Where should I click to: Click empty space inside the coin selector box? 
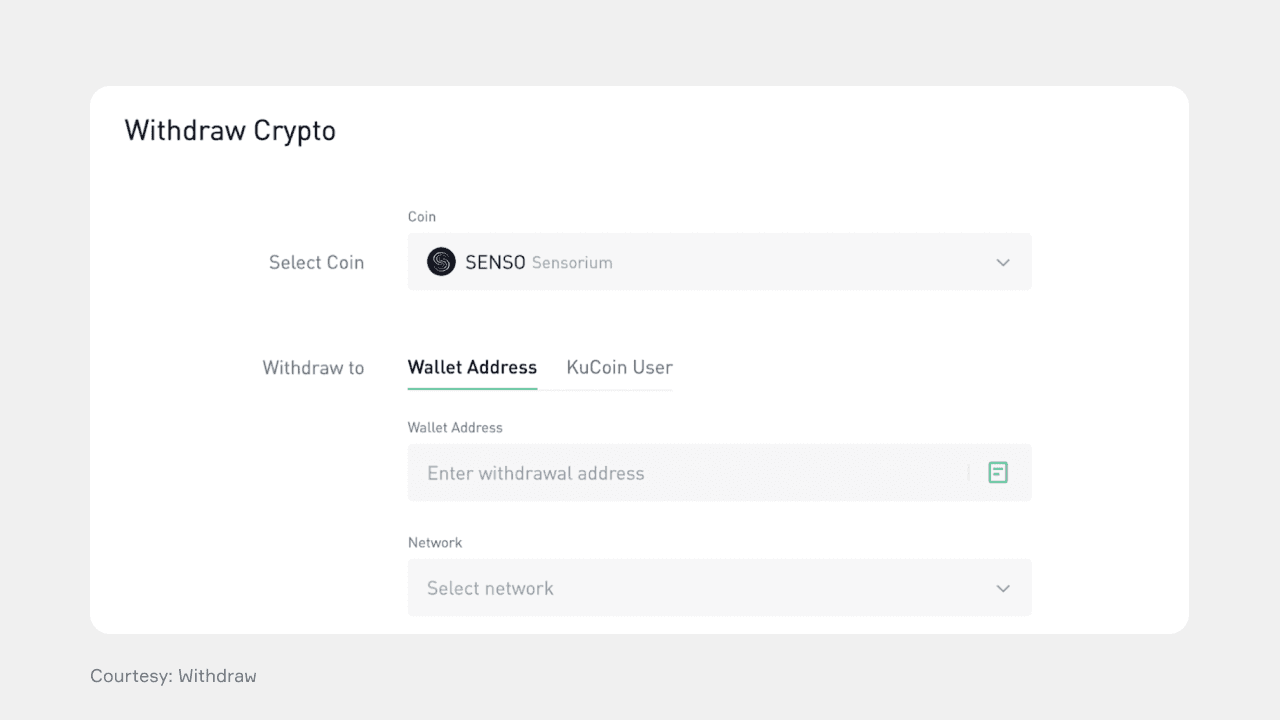pos(800,262)
